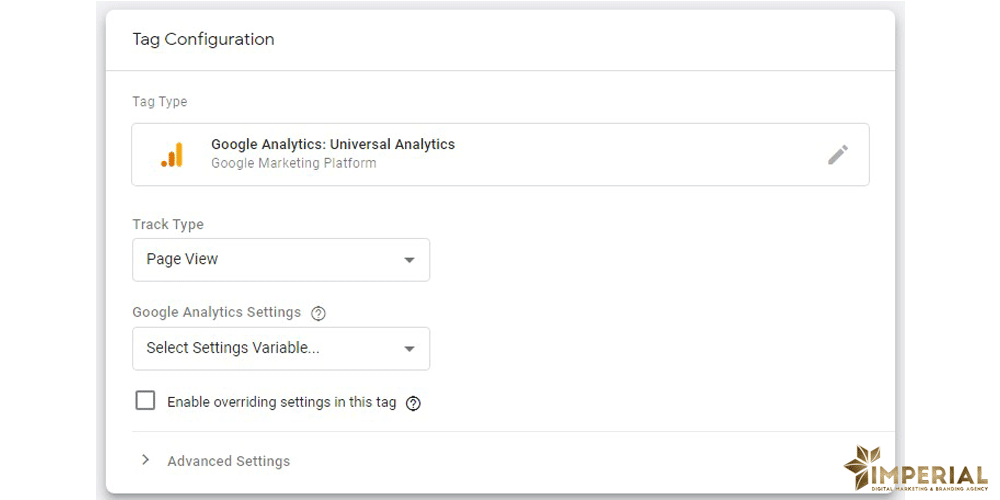The image size is (1000, 500).
Task: Expand the Advanced Settings section
Action: coord(228,461)
